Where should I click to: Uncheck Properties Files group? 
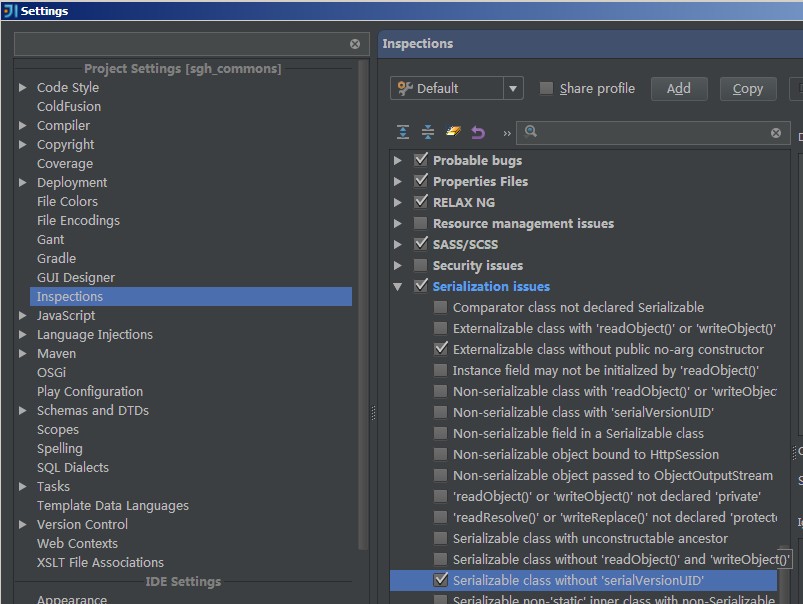click(420, 181)
